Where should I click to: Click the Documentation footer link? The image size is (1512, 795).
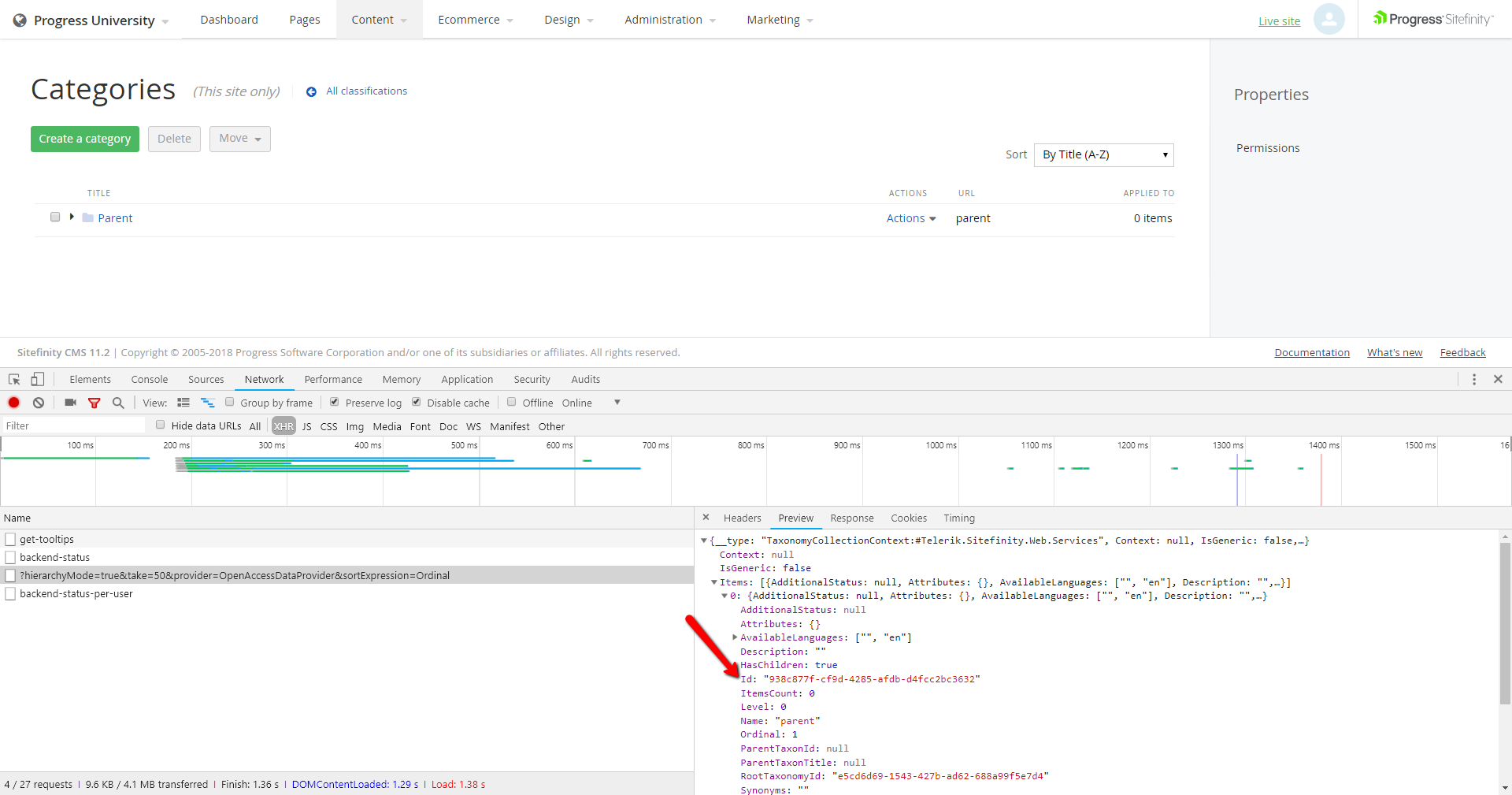[x=1312, y=353]
